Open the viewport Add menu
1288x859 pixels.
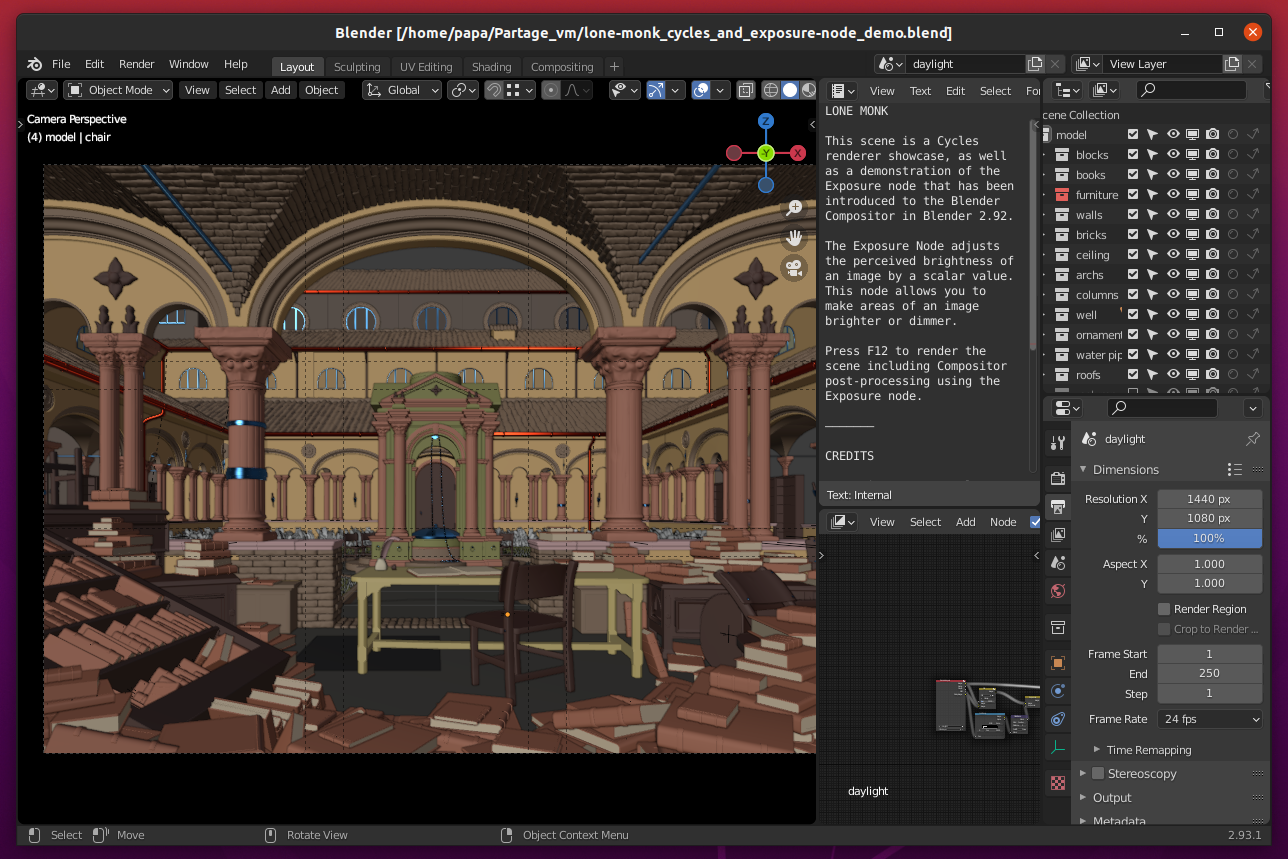click(x=281, y=90)
